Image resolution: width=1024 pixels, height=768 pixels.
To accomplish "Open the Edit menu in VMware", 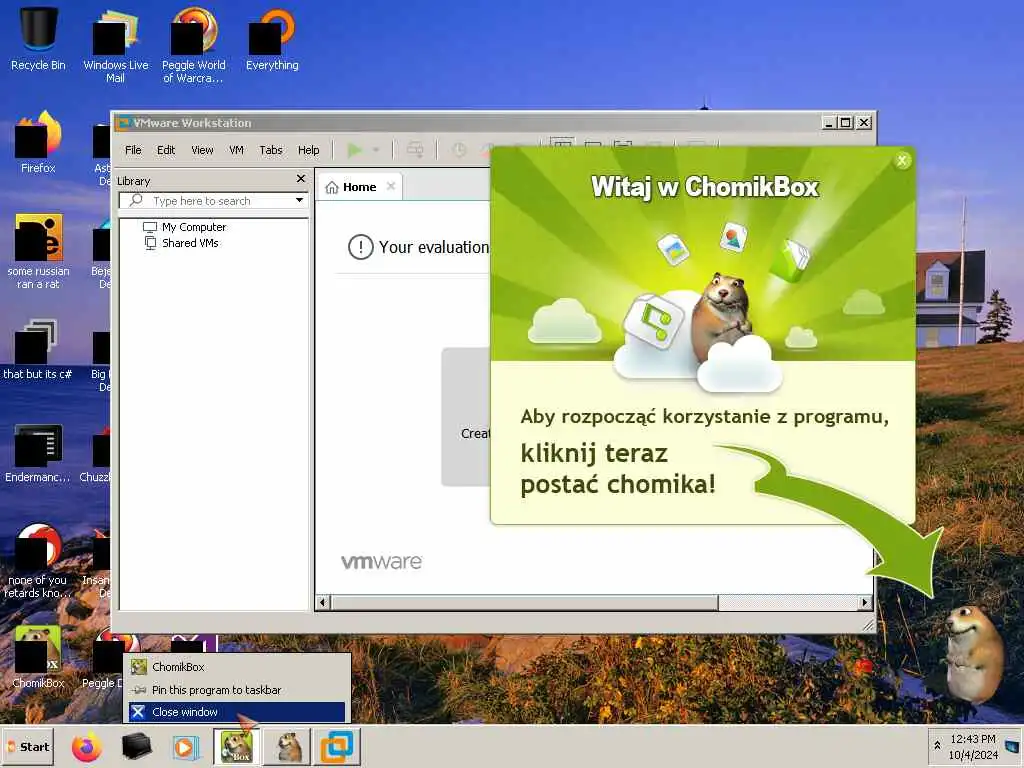I will (x=166, y=150).
